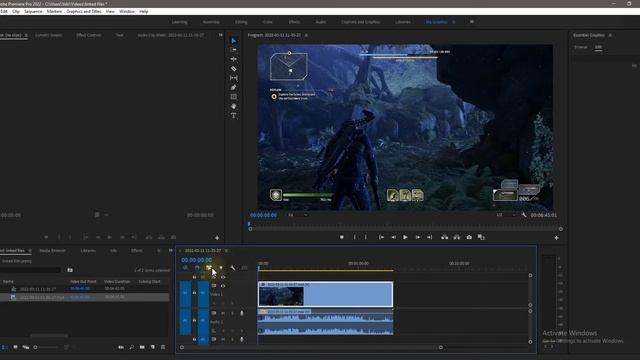The height and width of the screenshot is (360, 640).
Task: Open the Clip menu
Action: [x=16, y=11]
